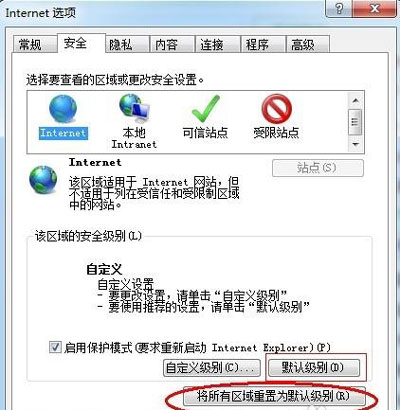Toggle 启用保护模式 checkbox

click(55, 347)
